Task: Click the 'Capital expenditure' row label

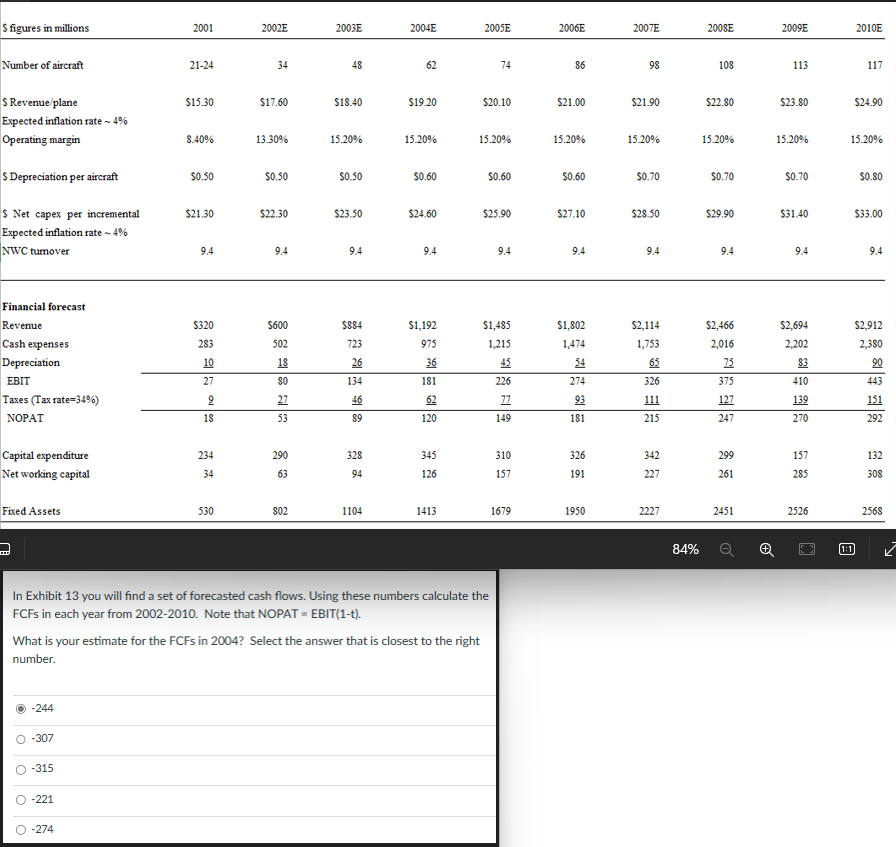Action: coord(45,456)
